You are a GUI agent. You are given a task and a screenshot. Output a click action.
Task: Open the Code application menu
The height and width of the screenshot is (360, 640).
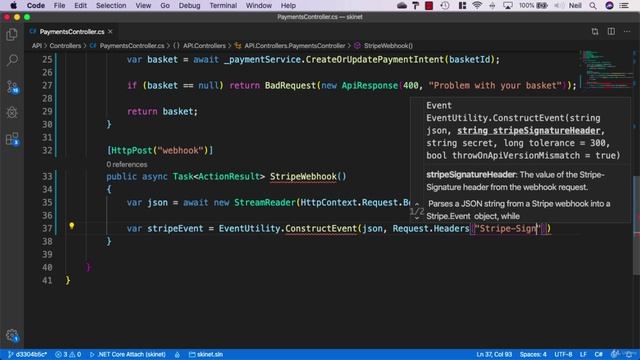[x=36, y=6]
